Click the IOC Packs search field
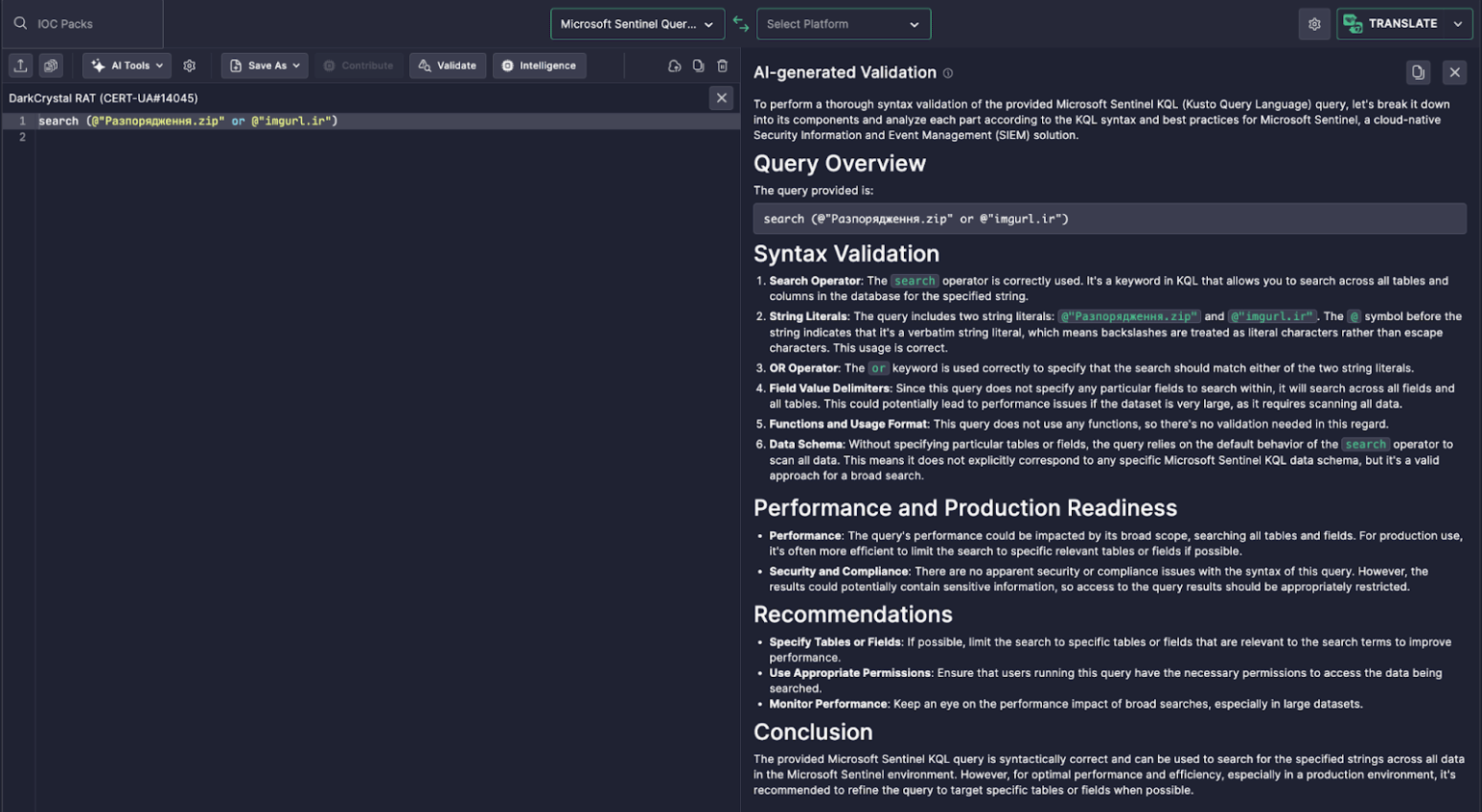The image size is (1482, 812). click(x=82, y=24)
